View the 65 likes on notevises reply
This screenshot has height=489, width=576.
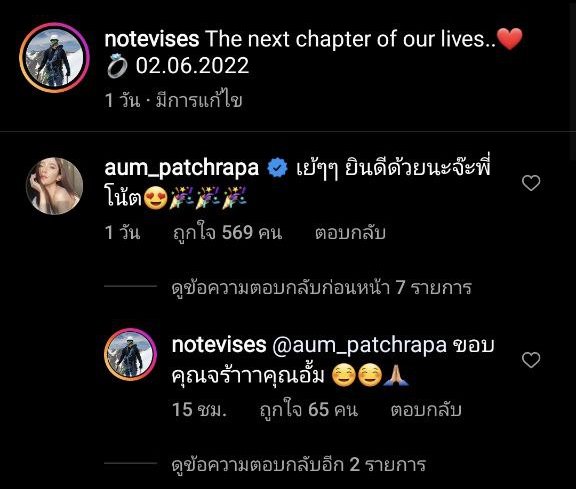(309, 409)
